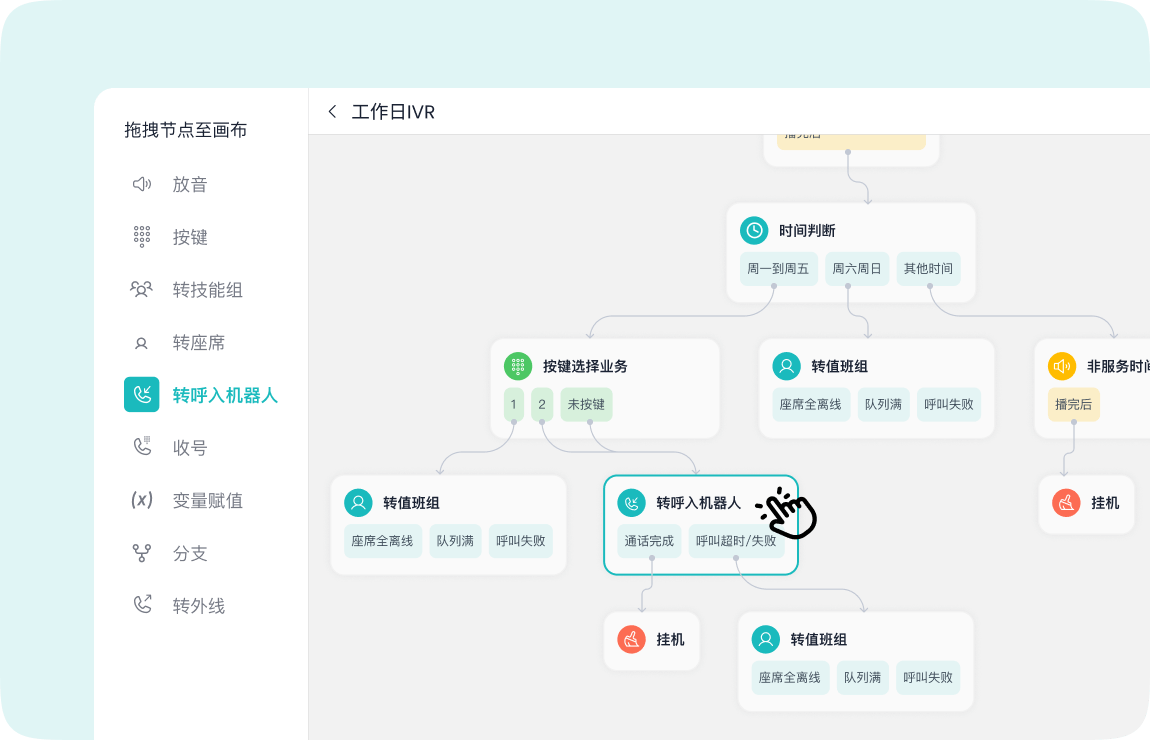Image resolution: width=1150 pixels, height=740 pixels.
Task: Select the 转外线 outbound phone icon
Action: click(141, 605)
